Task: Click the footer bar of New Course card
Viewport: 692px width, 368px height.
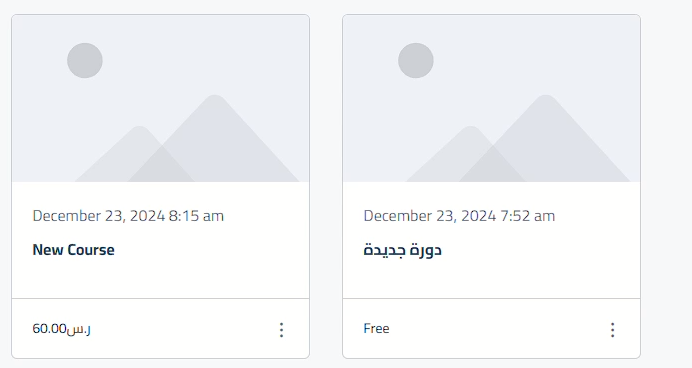Action: [x=161, y=329]
